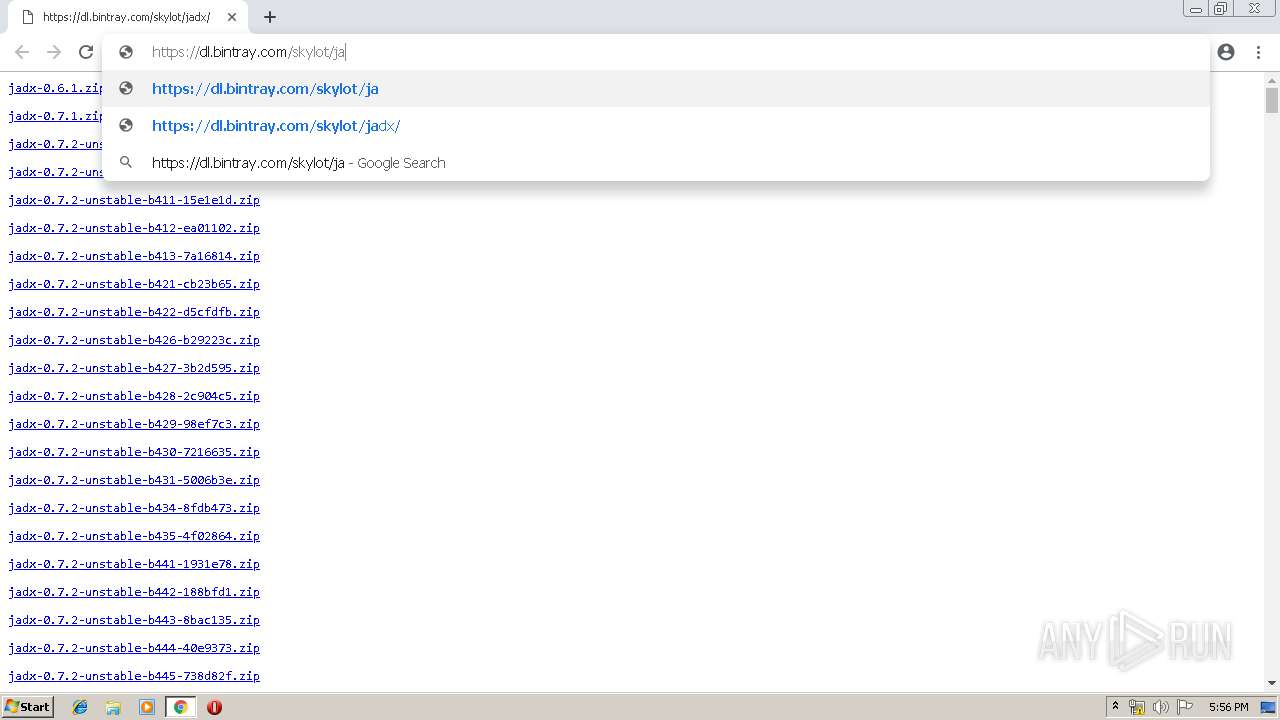Click the globe icon beside the jadx/ suggestion
The height and width of the screenshot is (720, 1280).
pyautogui.click(x=126, y=125)
